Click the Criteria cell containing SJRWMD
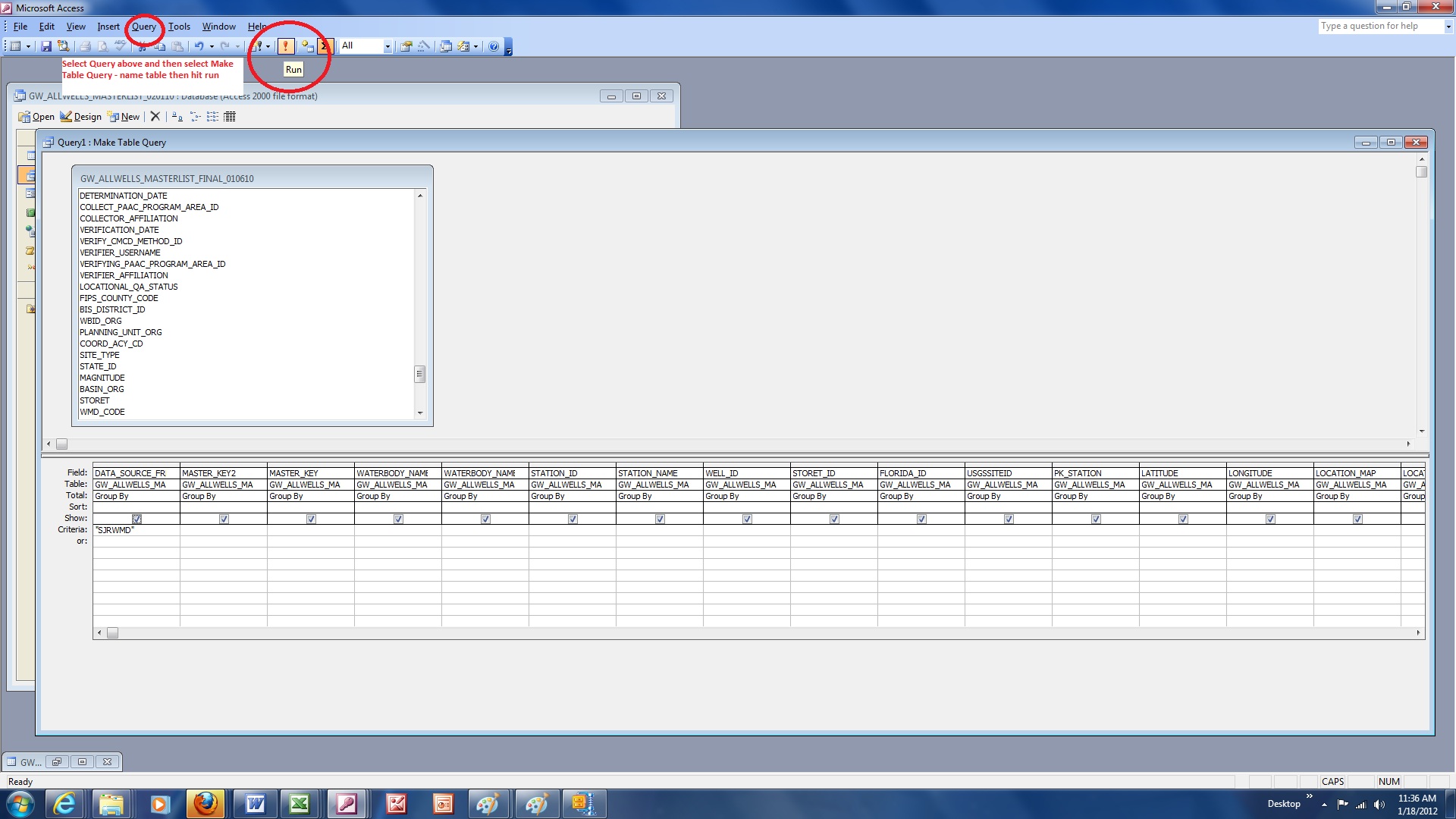 (x=136, y=530)
